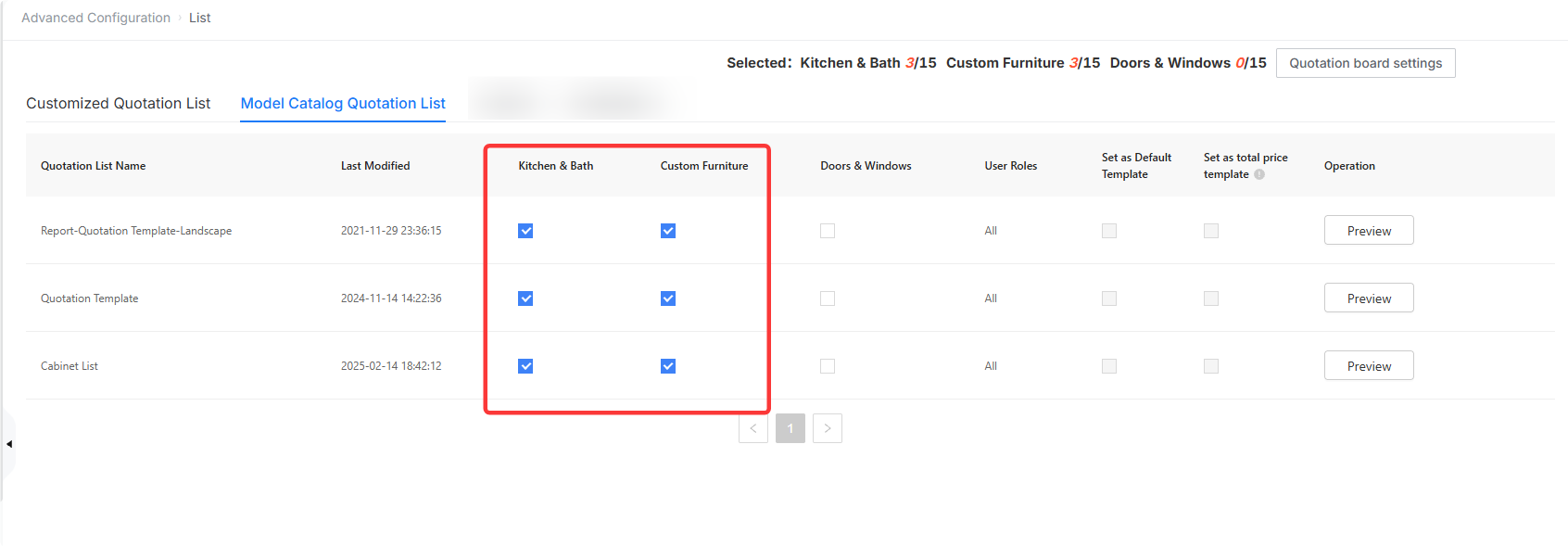
Task: Click User Roles All for Cabinet List
Action: (x=991, y=366)
